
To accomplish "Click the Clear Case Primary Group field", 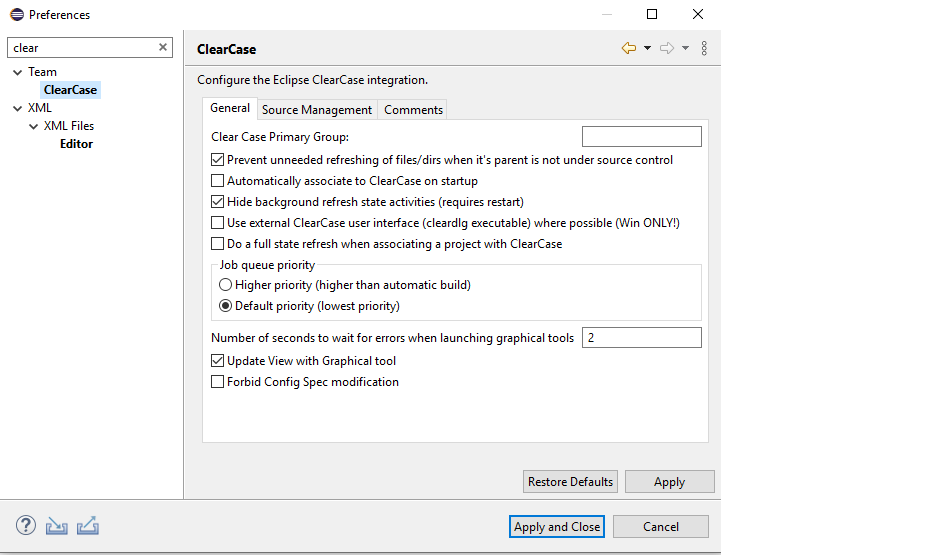I will coord(641,137).
